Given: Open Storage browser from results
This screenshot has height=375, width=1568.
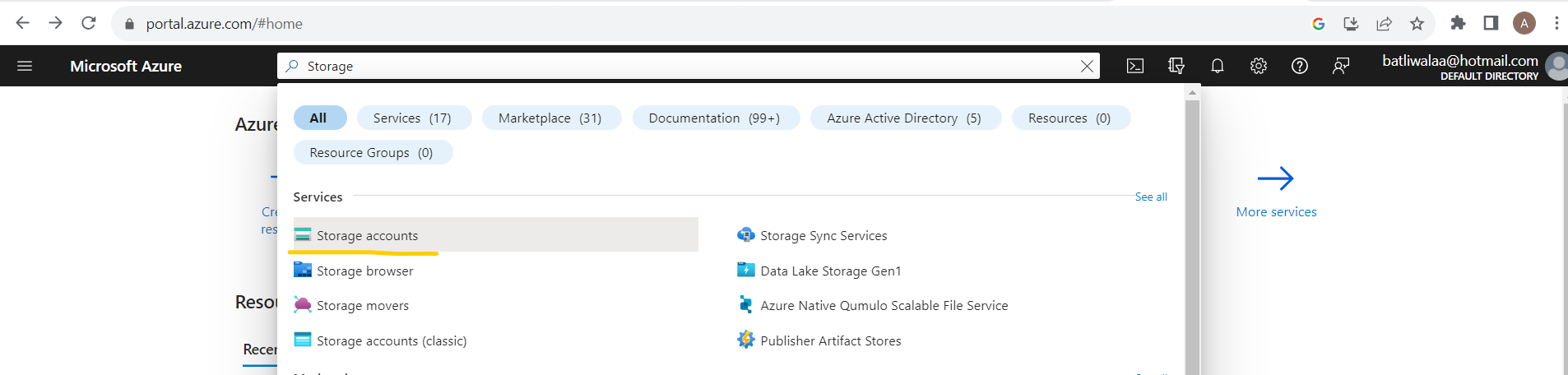Looking at the screenshot, I should (364, 271).
